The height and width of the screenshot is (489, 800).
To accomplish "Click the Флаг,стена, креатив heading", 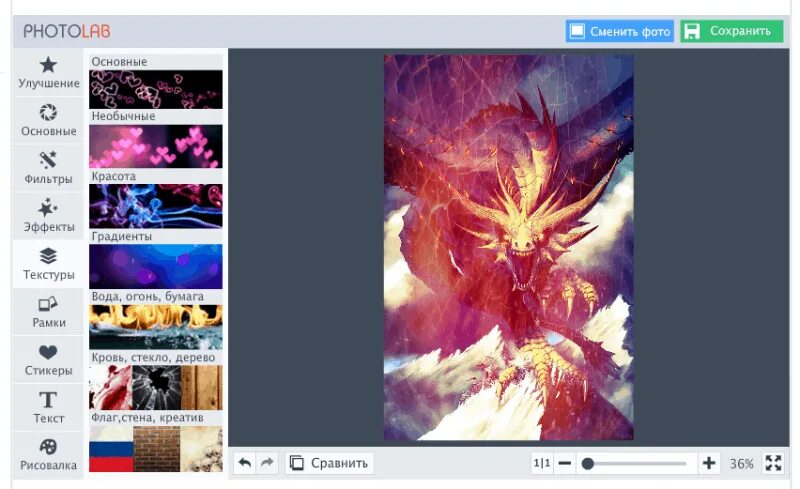I will coord(147,418).
